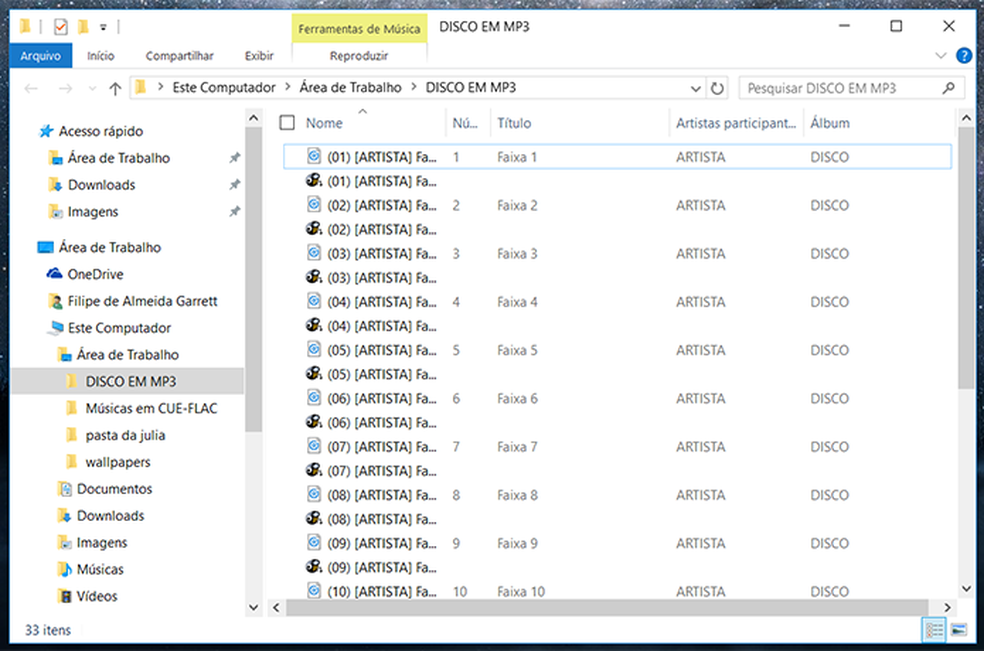This screenshot has height=651, width=984.
Task: Click the music file icon of Faixa 3 row
Action: [314, 253]
